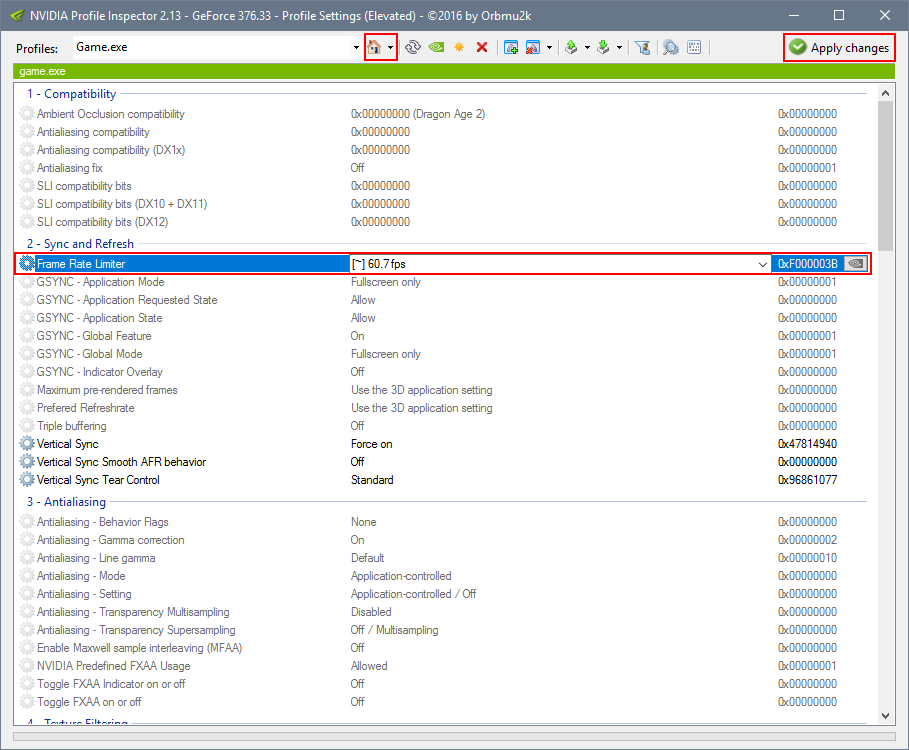This screenshot has height=750, width=909.
Task: Click the scrollbar down arrow of settings list
Action: coord(885,716)
